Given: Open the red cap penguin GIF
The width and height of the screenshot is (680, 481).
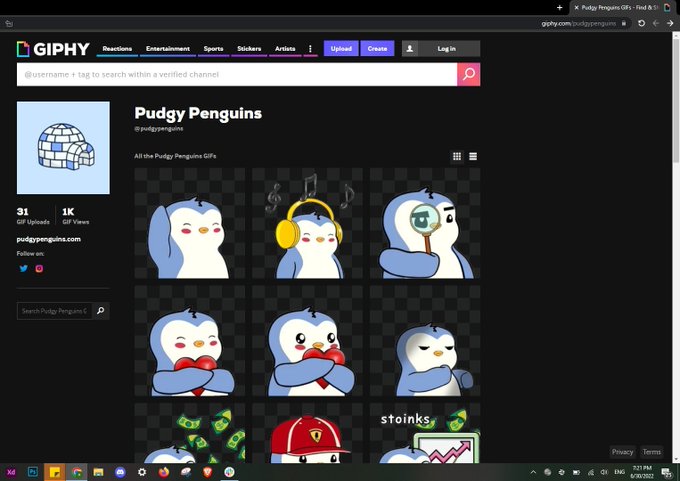Looking at the screenshot, I should 307,433.
